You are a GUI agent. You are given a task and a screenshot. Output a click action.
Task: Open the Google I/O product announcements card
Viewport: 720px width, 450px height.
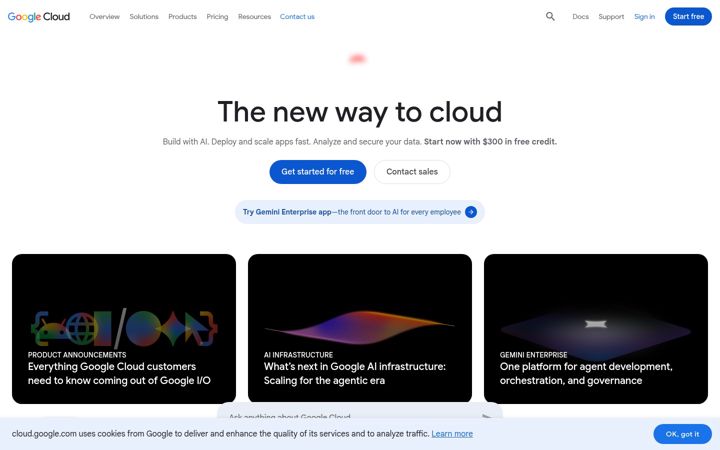point(124,329)
